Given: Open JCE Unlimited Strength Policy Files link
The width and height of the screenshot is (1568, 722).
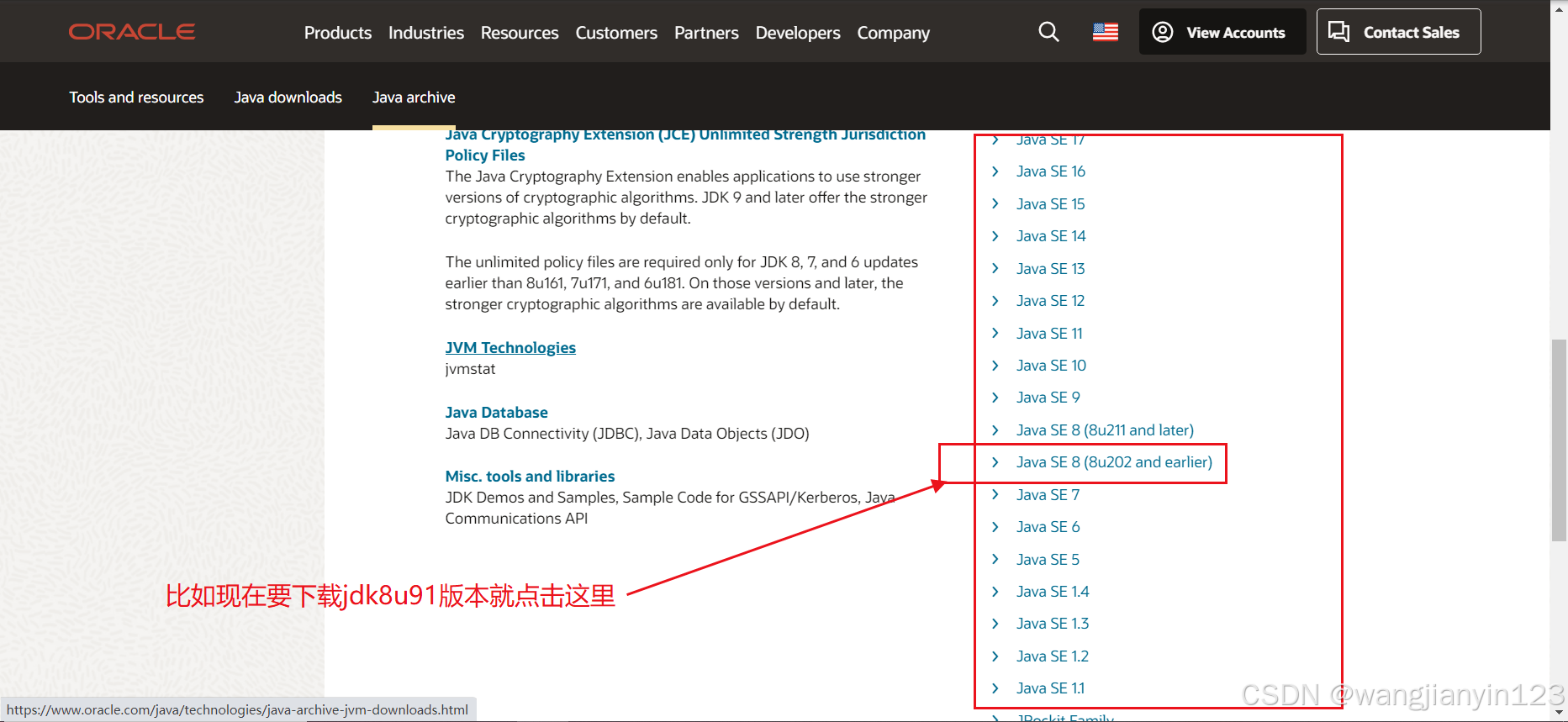Looking at the screenshot, I should point(685,145).
